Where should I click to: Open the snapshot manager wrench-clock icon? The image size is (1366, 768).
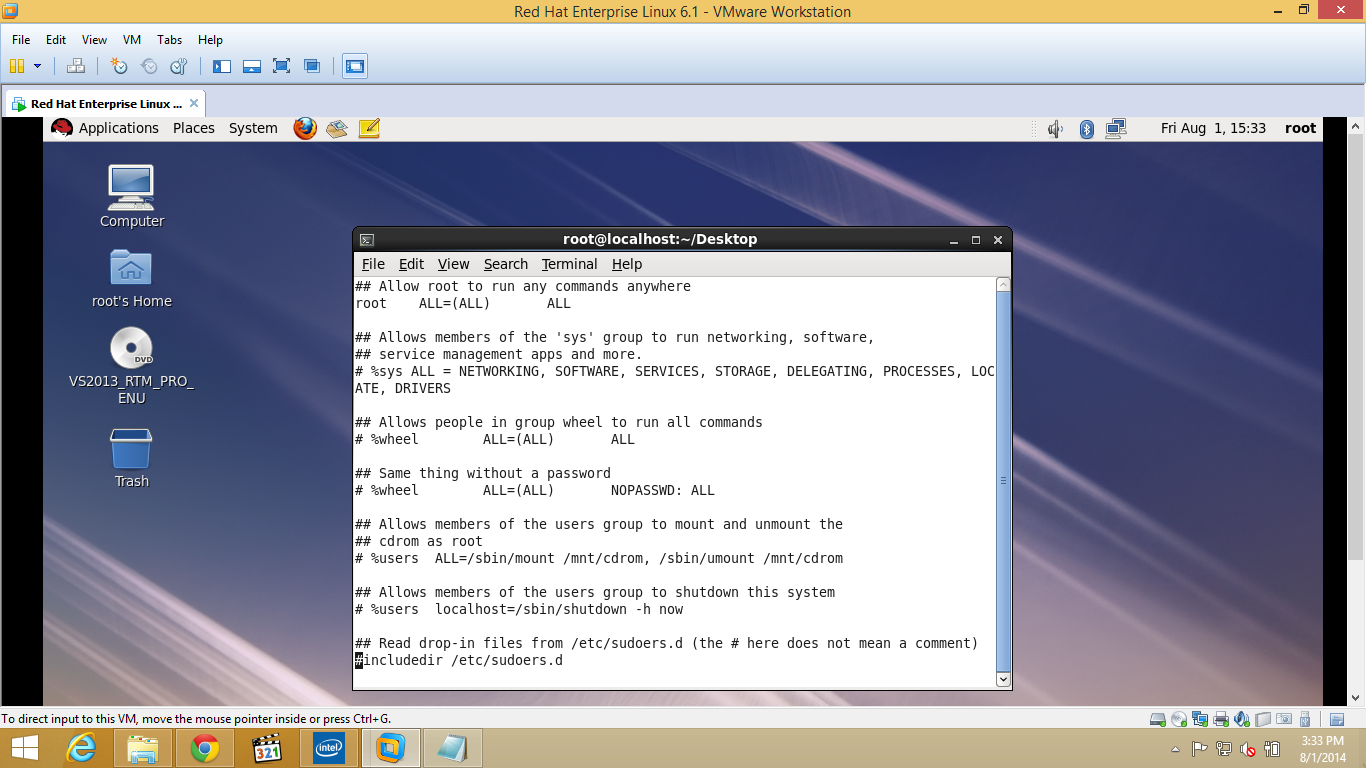tap(179, 66)
